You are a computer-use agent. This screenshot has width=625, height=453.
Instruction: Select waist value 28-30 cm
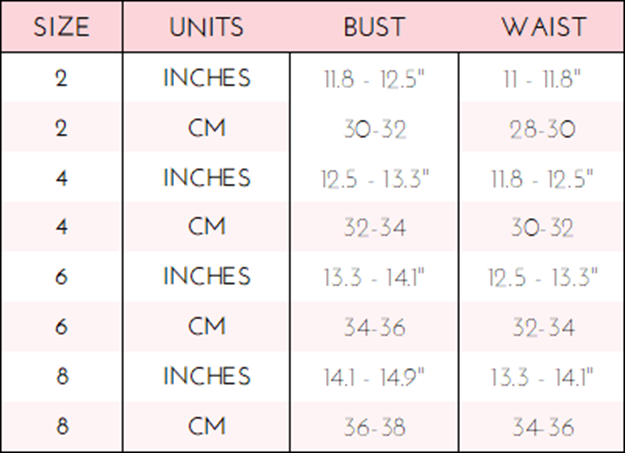point(542,130)
